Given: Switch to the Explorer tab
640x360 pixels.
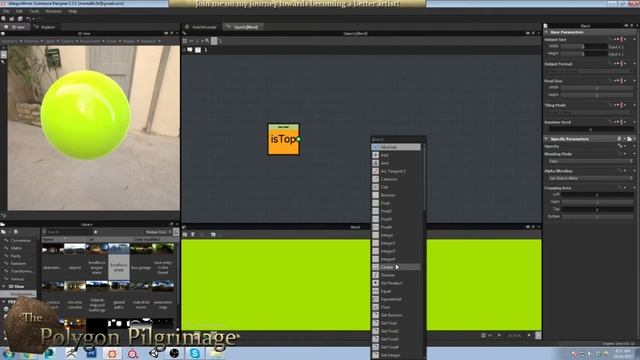Looking at the screenshot, I should pyautogui.click(x=44, y=27).
